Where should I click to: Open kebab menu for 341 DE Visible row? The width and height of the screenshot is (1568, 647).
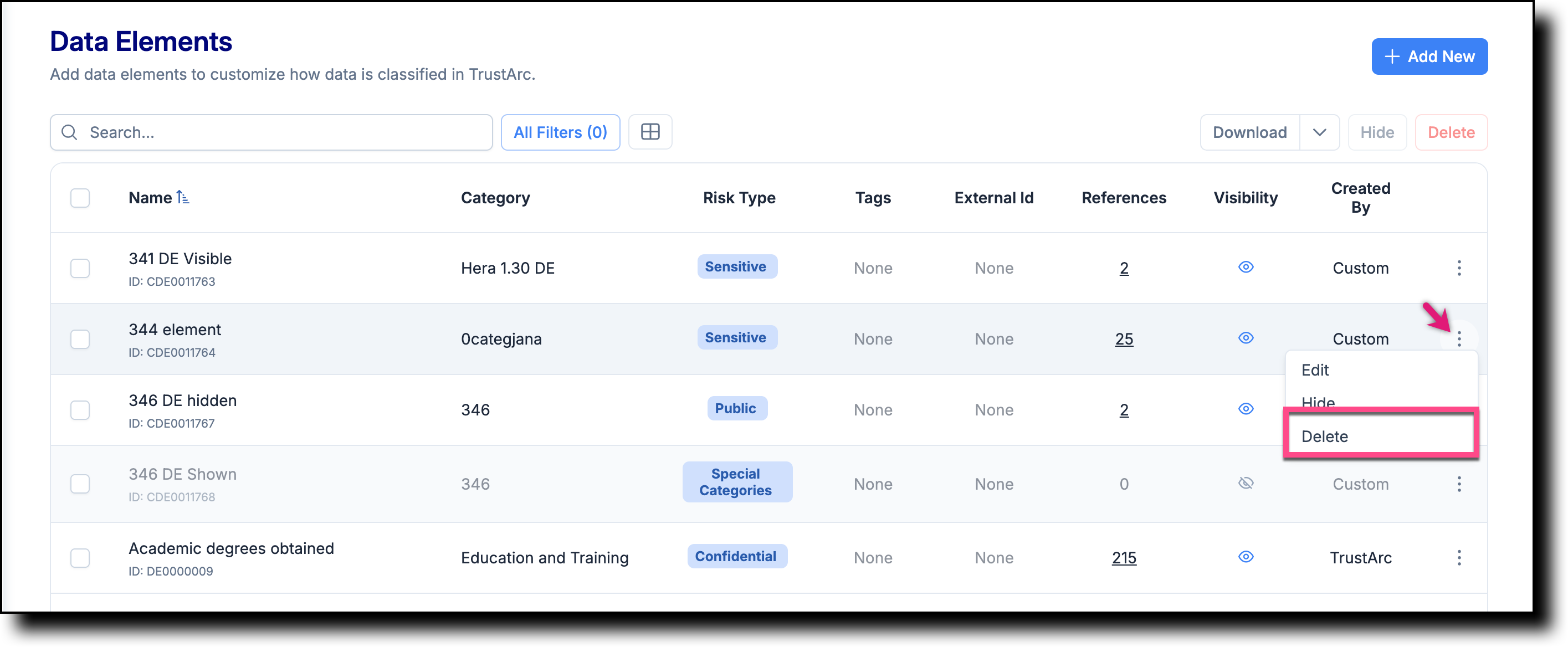pos(1459,268)
